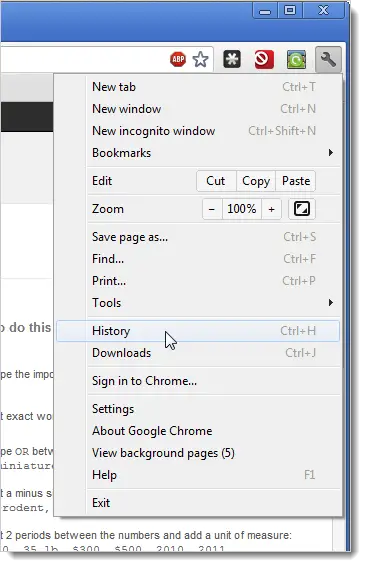
Task: Click the Copy button
Action: tap(256, 181)
